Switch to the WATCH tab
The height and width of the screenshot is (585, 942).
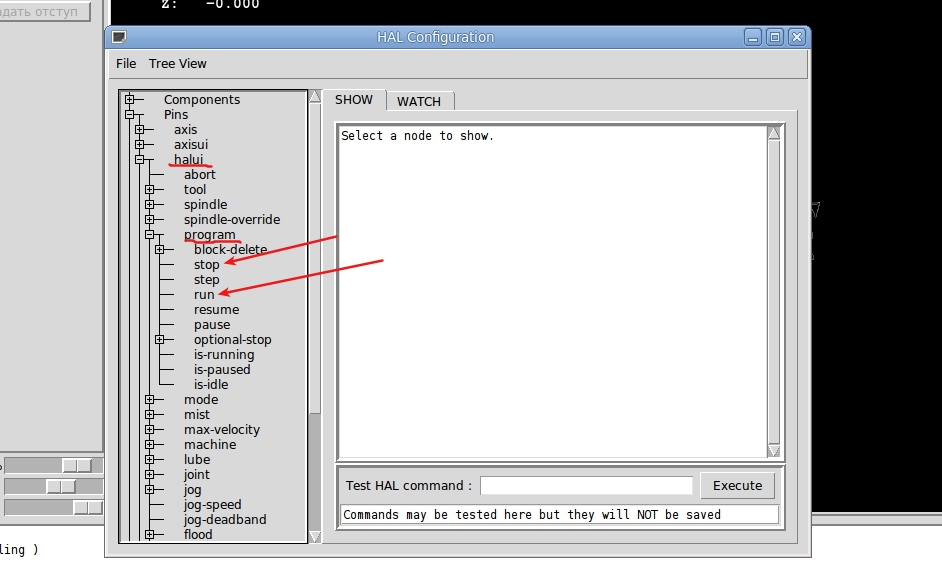coord(419,102)
